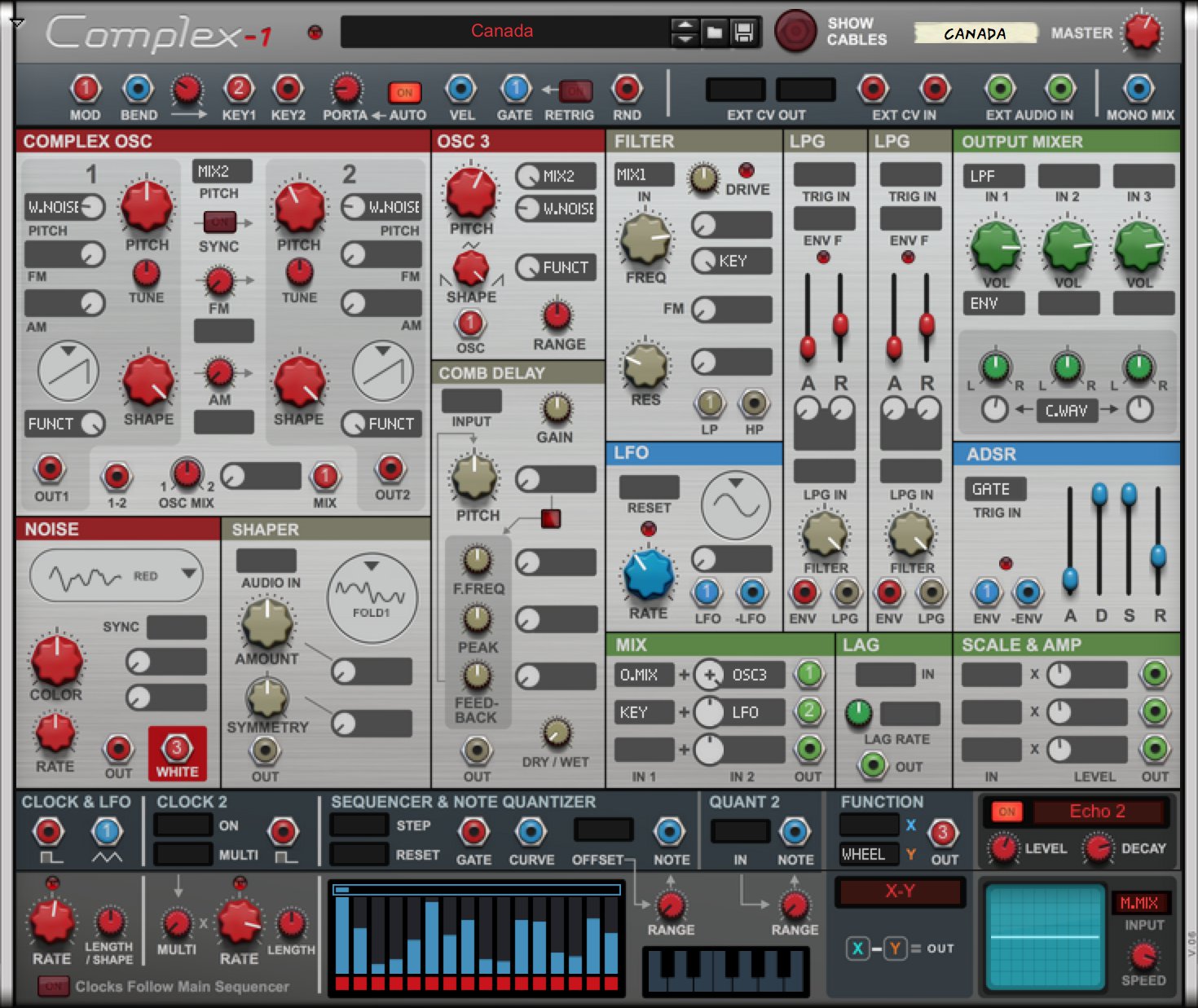1198x1008 pixels.
Task: Turn on AUTO next to Porta
Action: pyautogui.click(x=405, y=92)
